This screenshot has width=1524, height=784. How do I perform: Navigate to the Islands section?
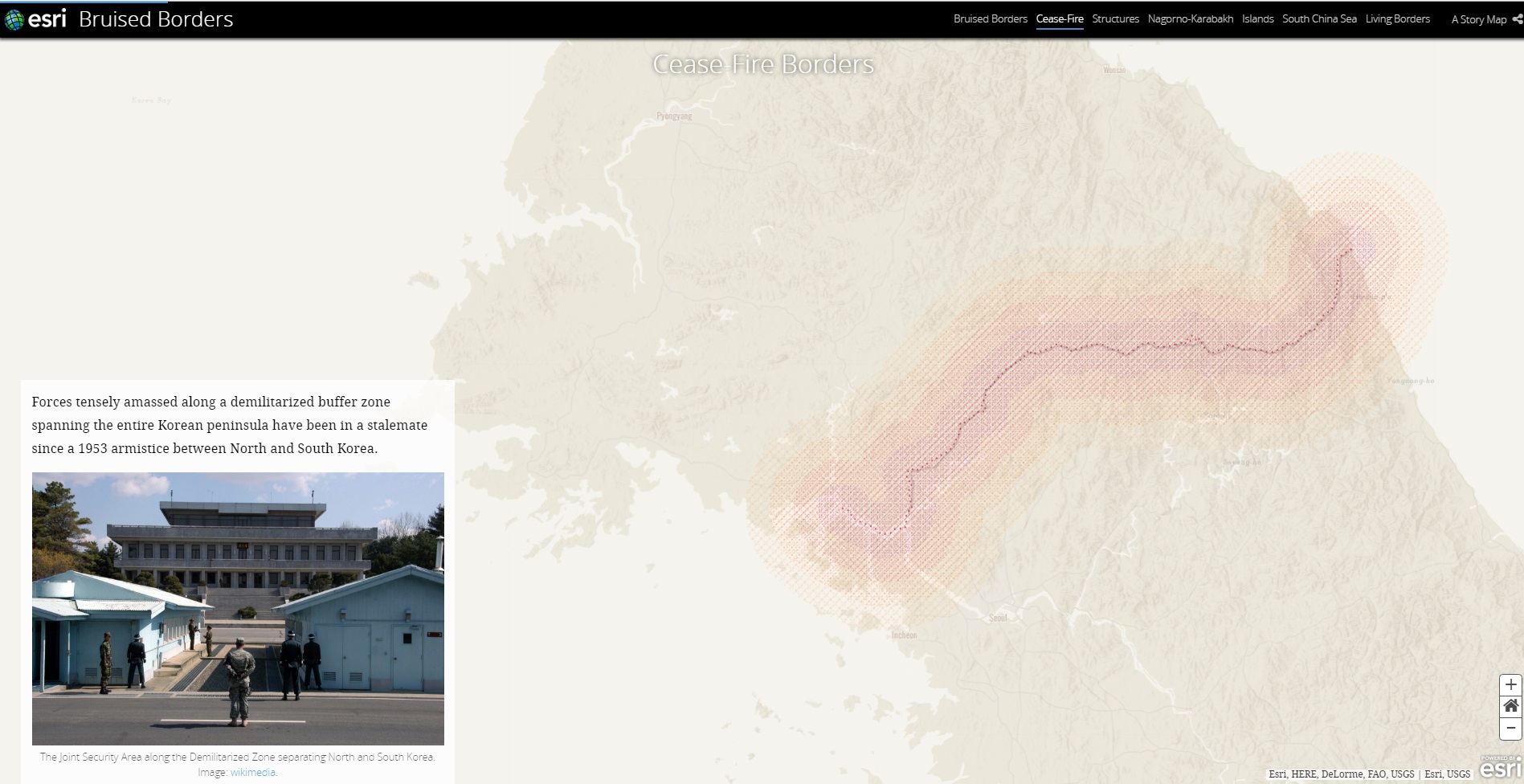pyautogui.click(x=1257, y=19)
